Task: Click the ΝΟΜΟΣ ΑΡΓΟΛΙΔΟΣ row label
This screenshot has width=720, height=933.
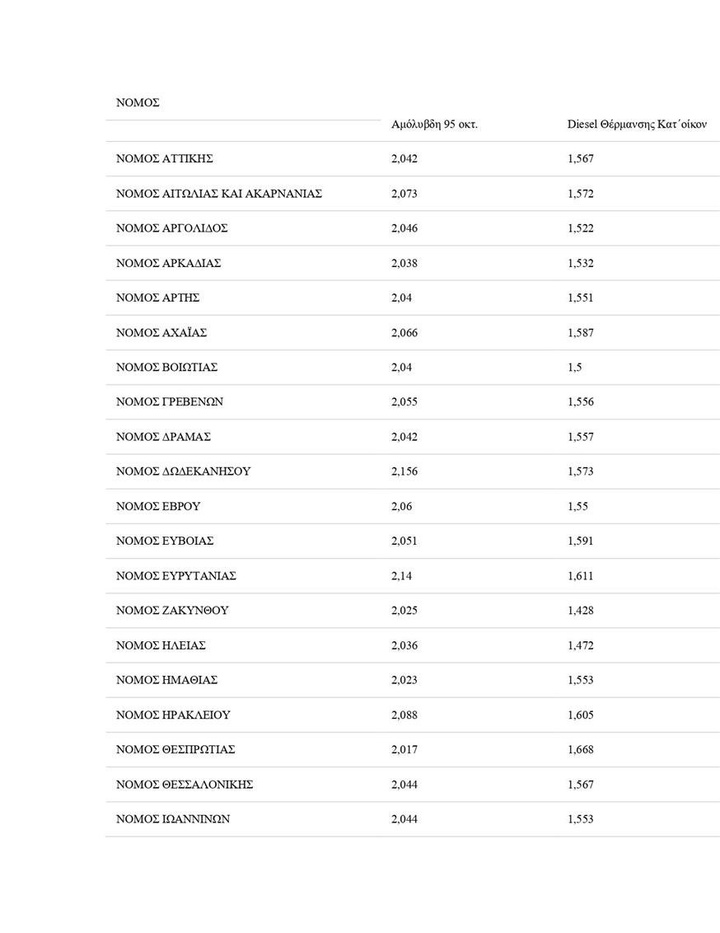Action: coord(172,229)
